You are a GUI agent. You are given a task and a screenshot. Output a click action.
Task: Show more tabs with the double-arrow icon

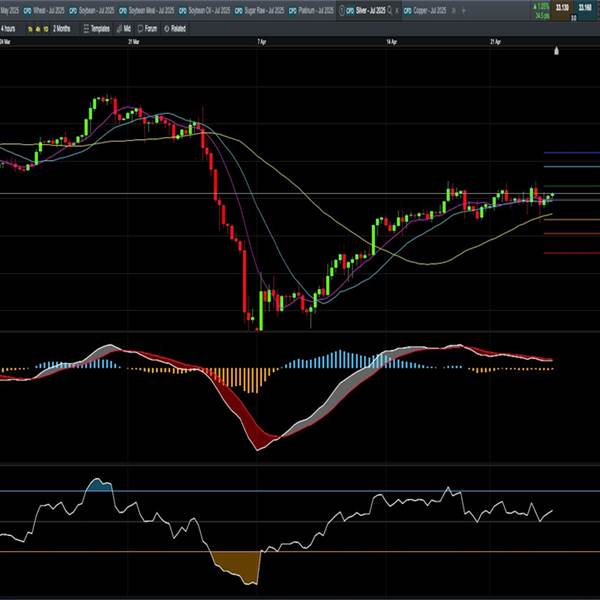click(x=454, y=11)
